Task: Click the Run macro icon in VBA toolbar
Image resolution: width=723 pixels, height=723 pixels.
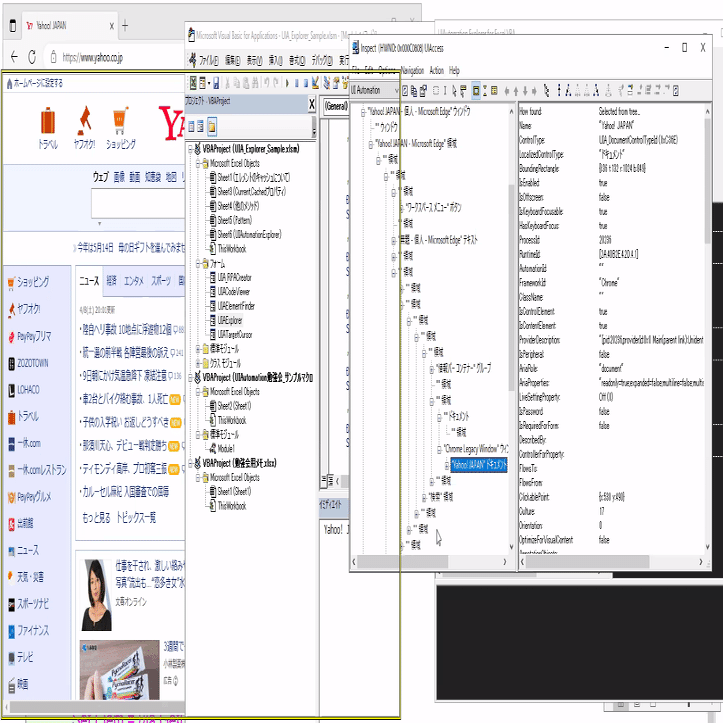Action: (x=287, y=83)
